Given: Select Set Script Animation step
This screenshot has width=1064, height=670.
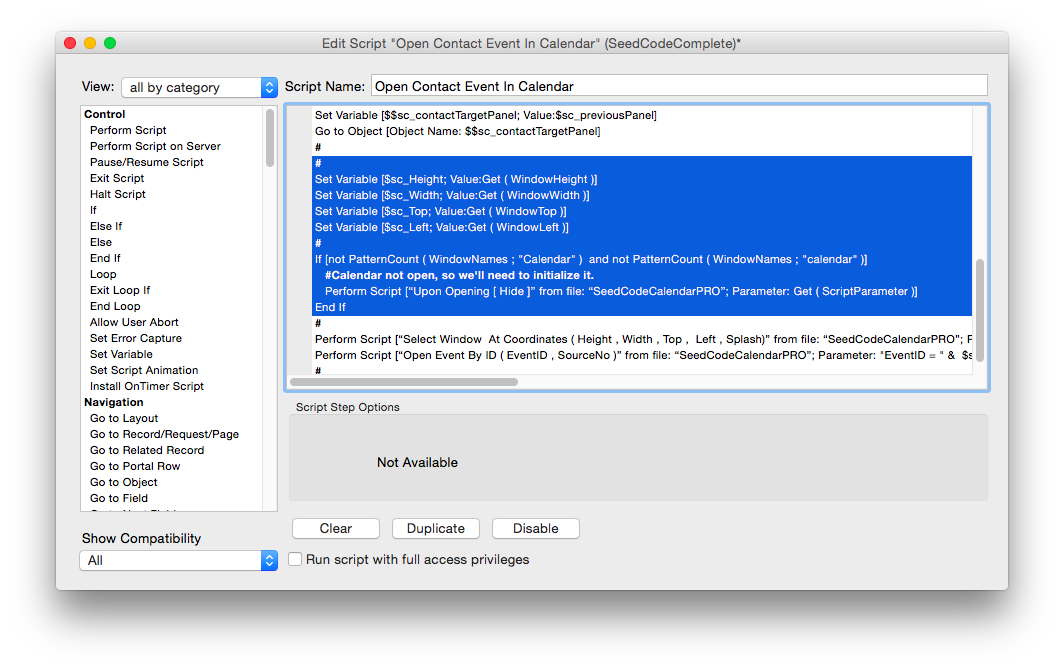Looking at the screenshot, I should coord(144,370).
